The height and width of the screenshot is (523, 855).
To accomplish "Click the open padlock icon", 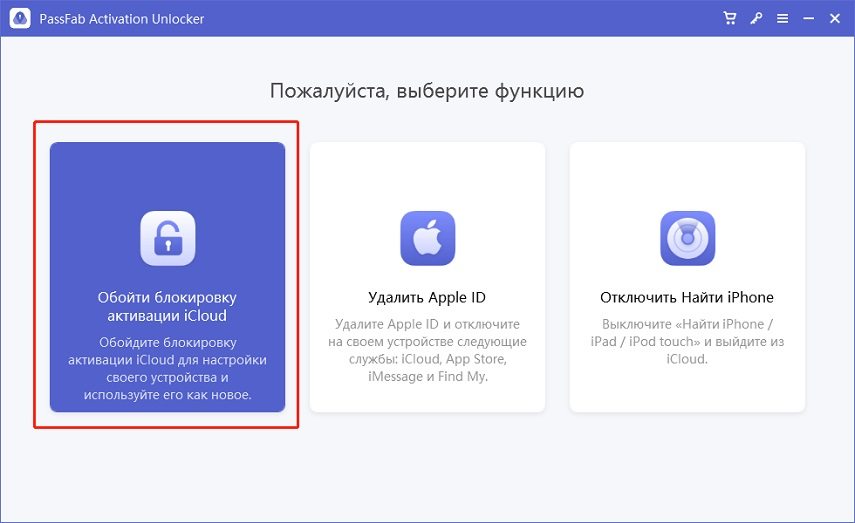I will click(x=168, y=238).
